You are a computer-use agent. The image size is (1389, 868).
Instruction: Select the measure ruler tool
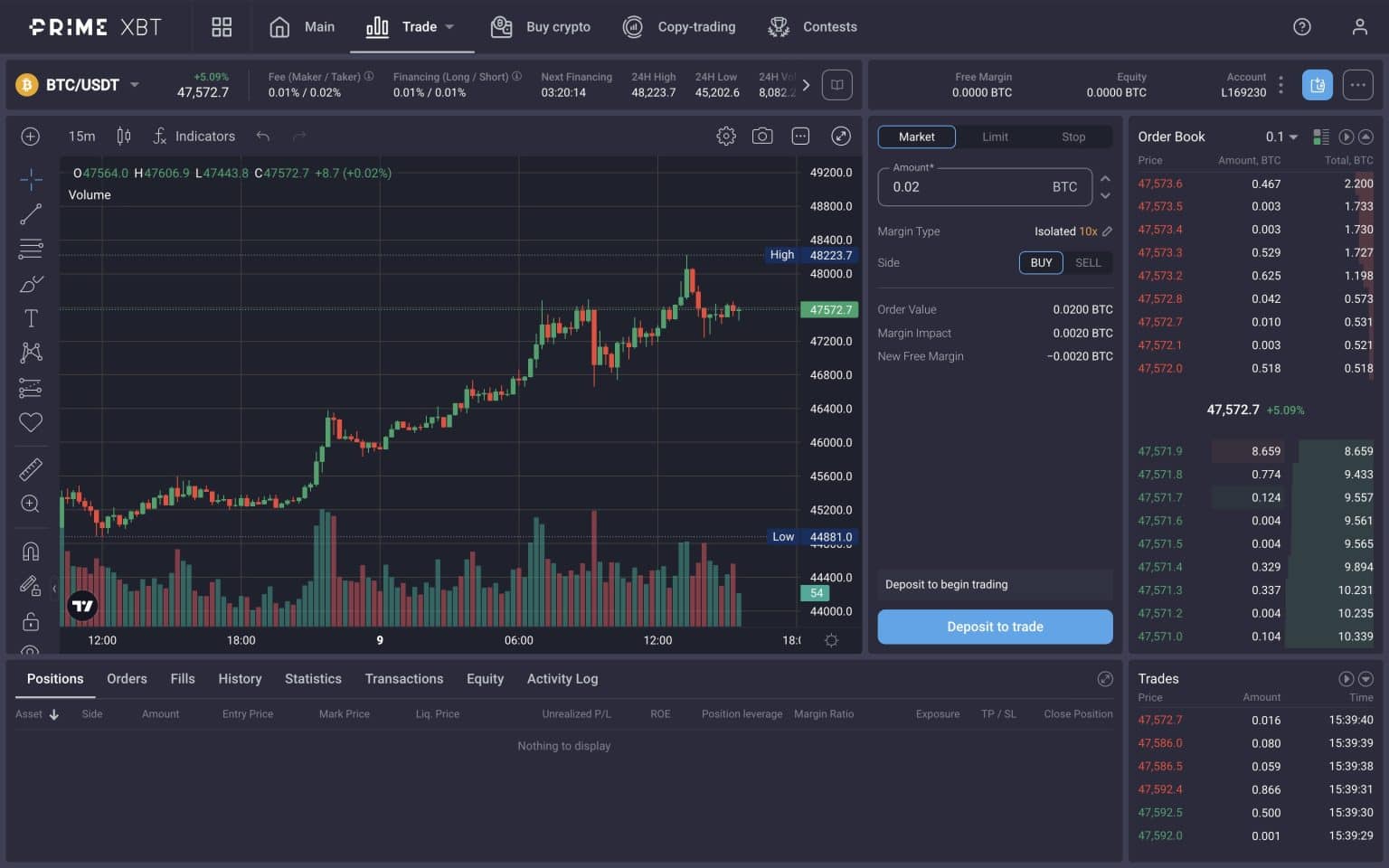[30, 468]
